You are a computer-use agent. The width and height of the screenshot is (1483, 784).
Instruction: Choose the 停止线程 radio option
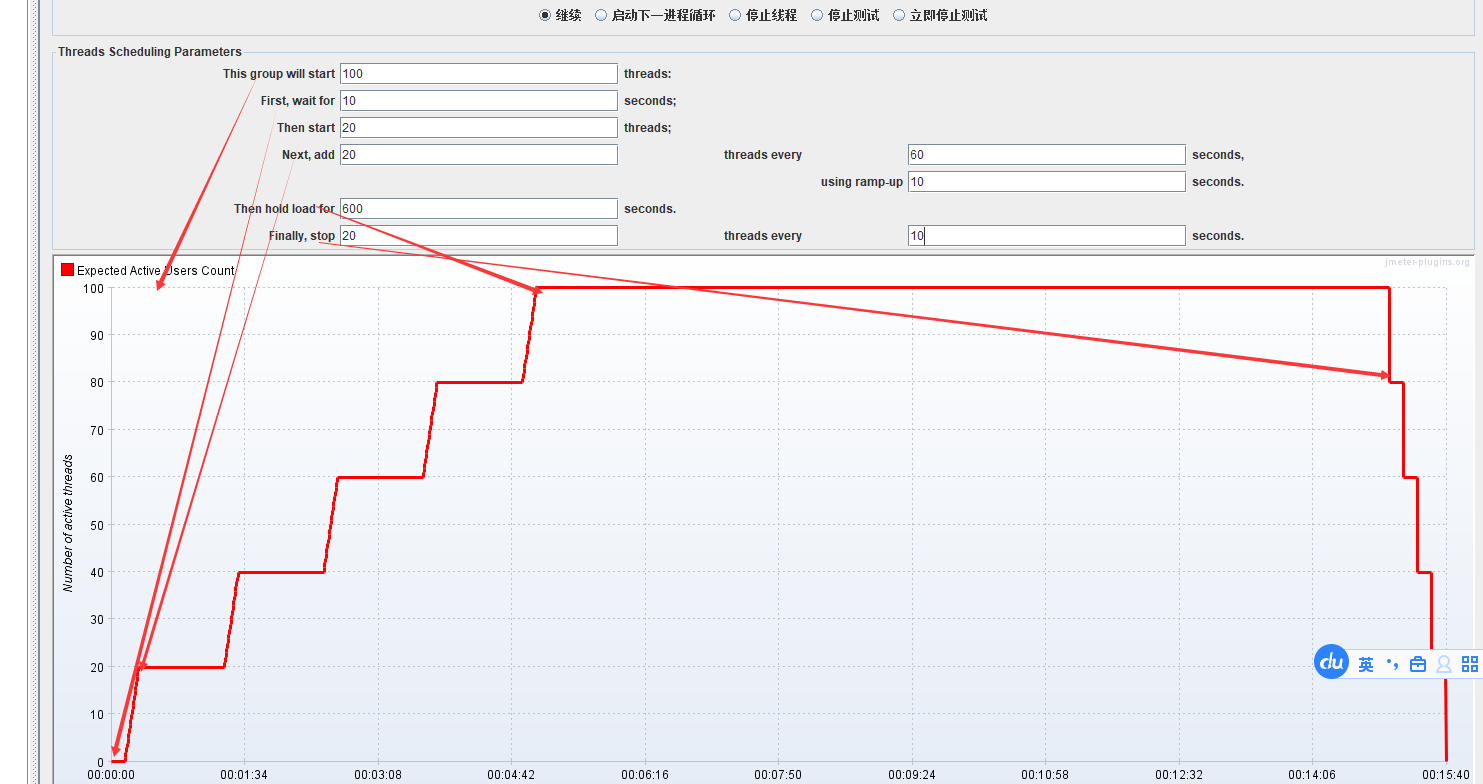tap(735, 16)
